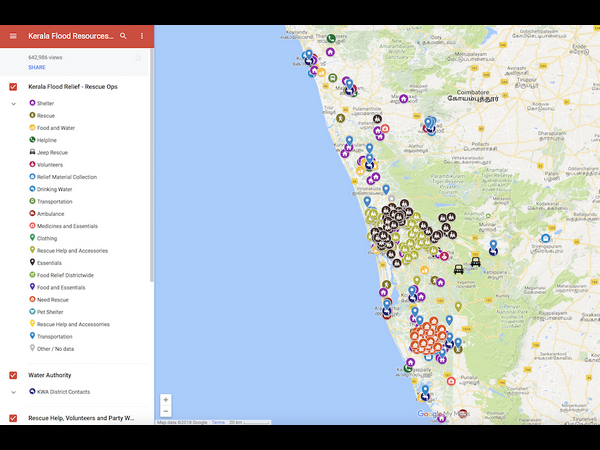Select the Ambulance legend icon
This screenshot has height=450, width=600.
tap(32, 213)
